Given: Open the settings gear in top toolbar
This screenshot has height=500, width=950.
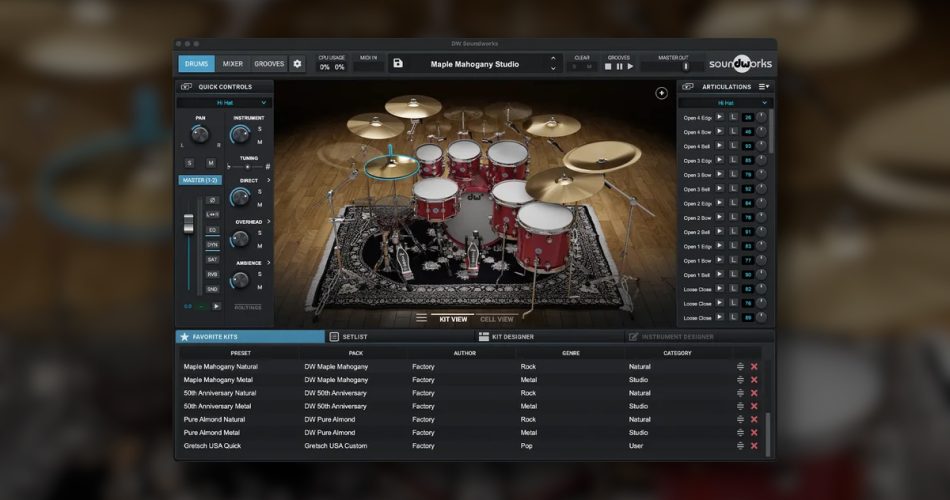Looking at the screenshot, I should pos(297,64).
